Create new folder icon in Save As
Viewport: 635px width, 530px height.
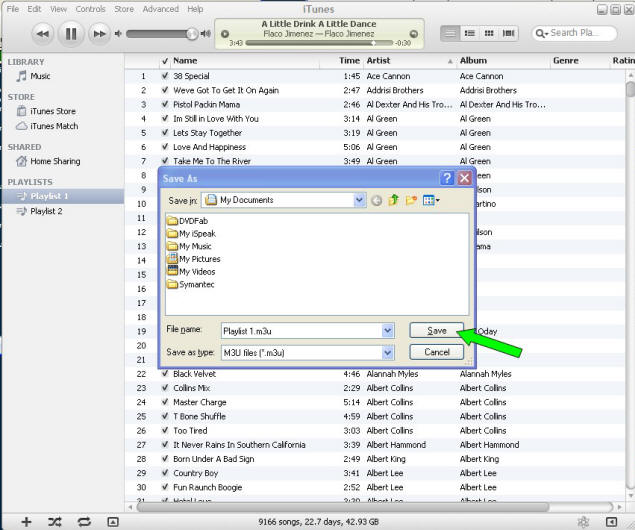coord(411,200)
